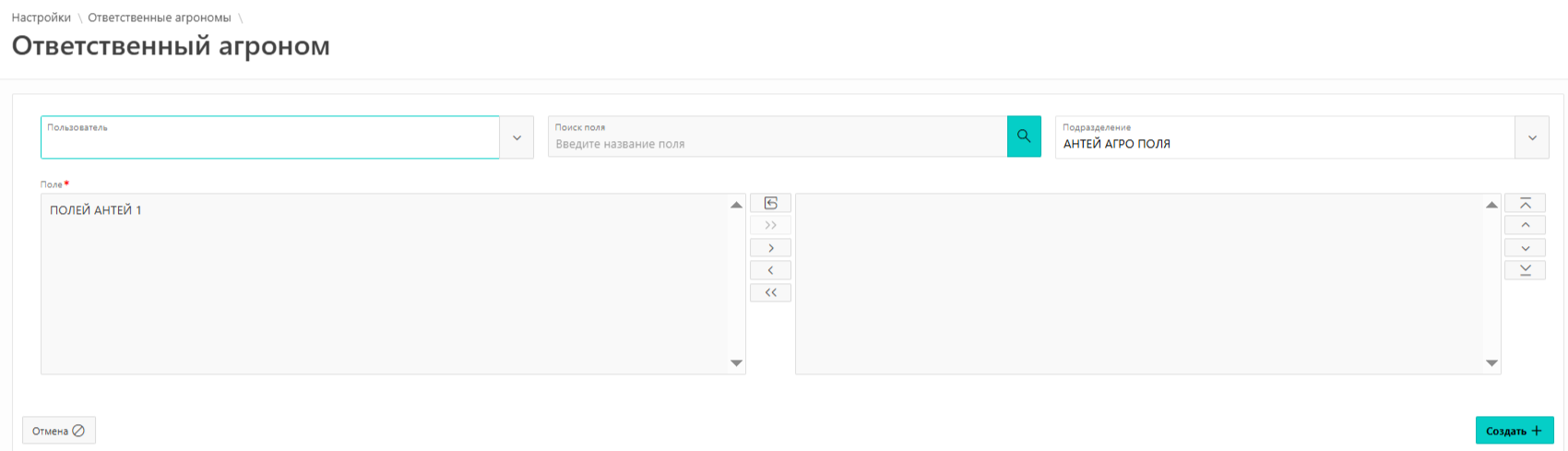The width and height of the screenshot is (1568, 451).
Task: Open the Подразделение dropdown arrow
Action: [1532, 137]
